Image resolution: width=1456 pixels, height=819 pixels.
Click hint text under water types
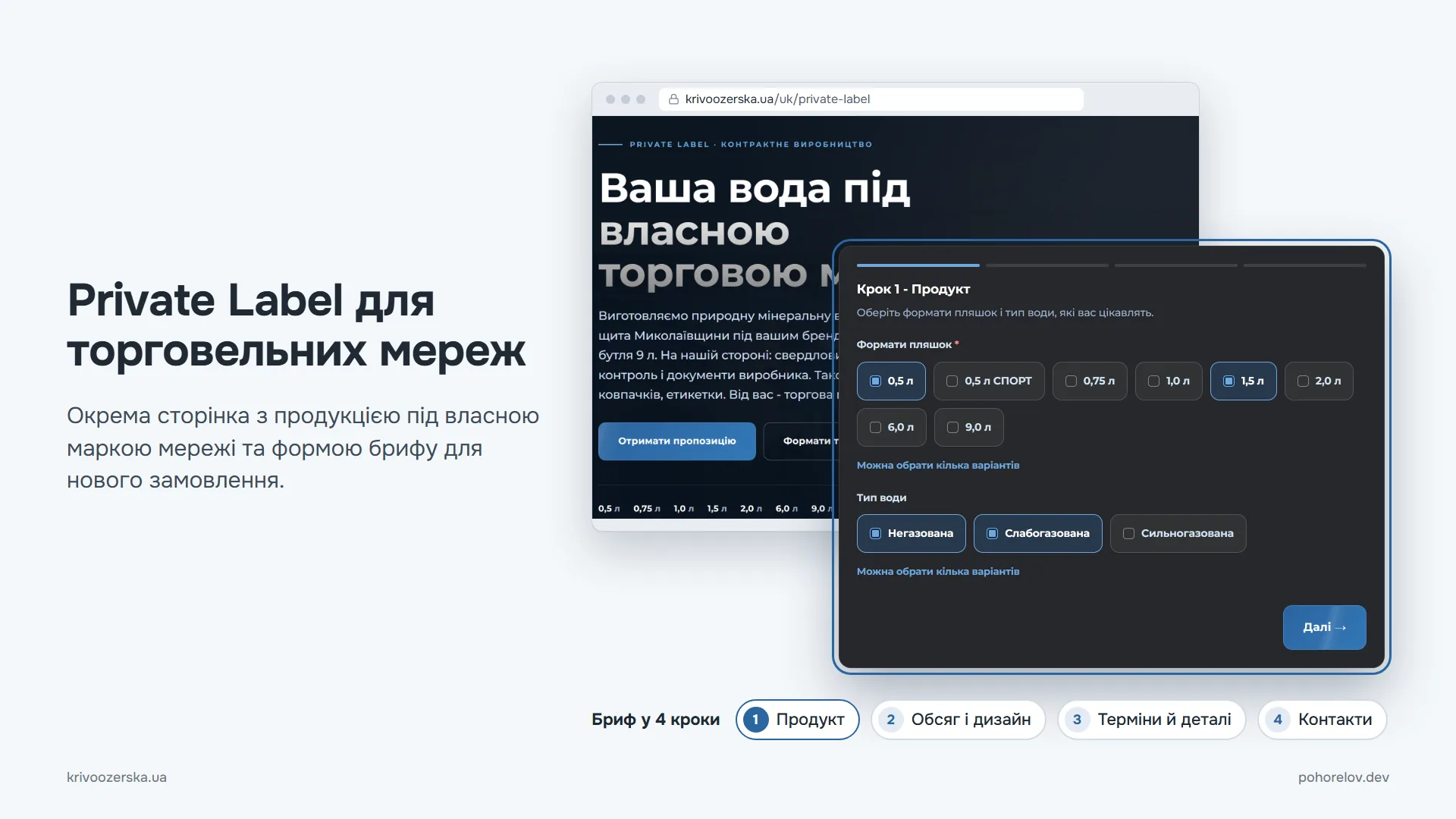point(938,571)
